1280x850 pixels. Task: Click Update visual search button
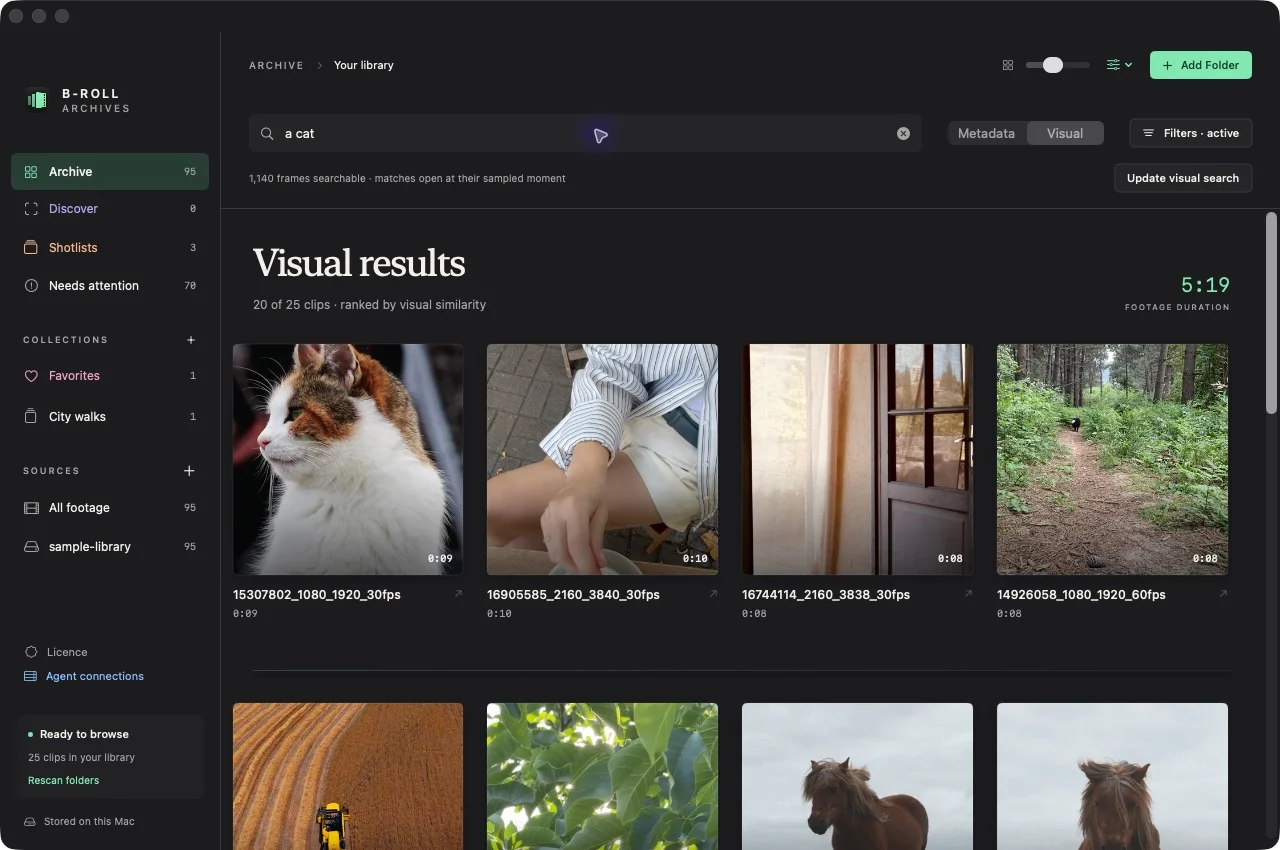1183,178
